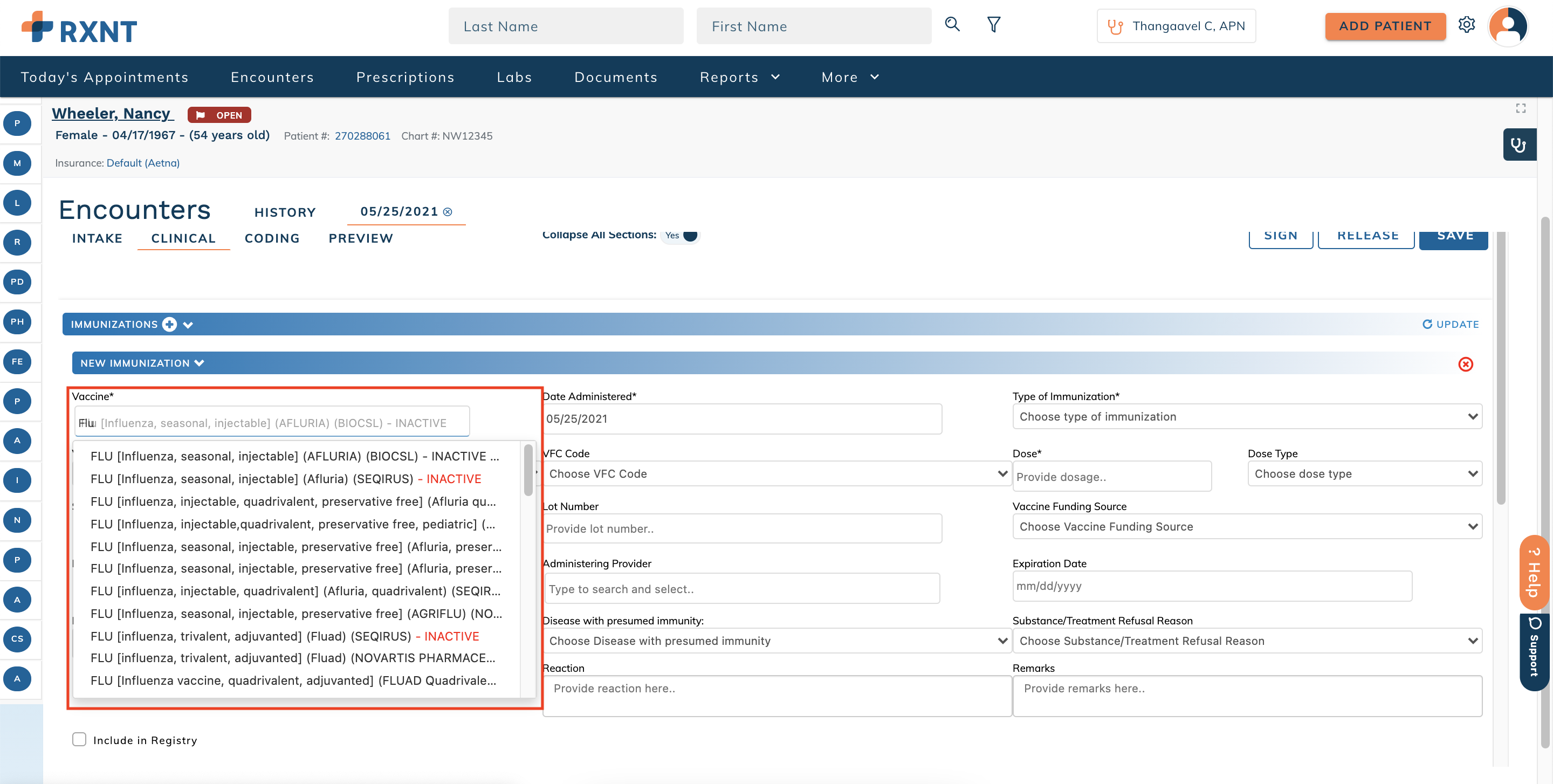
Task: Select the L sidebar circle
Action: click(17, 203)
